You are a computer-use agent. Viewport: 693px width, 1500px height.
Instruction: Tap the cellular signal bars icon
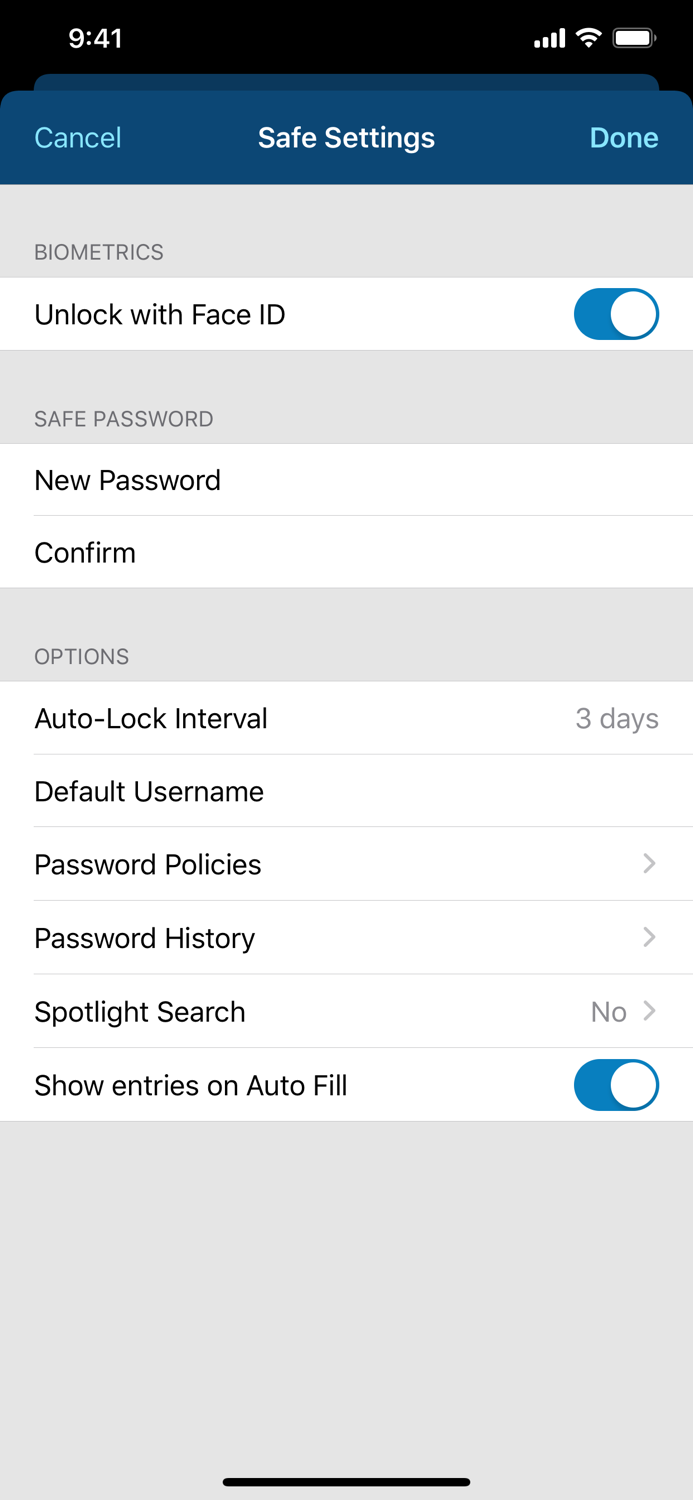[x=548, y=38]
